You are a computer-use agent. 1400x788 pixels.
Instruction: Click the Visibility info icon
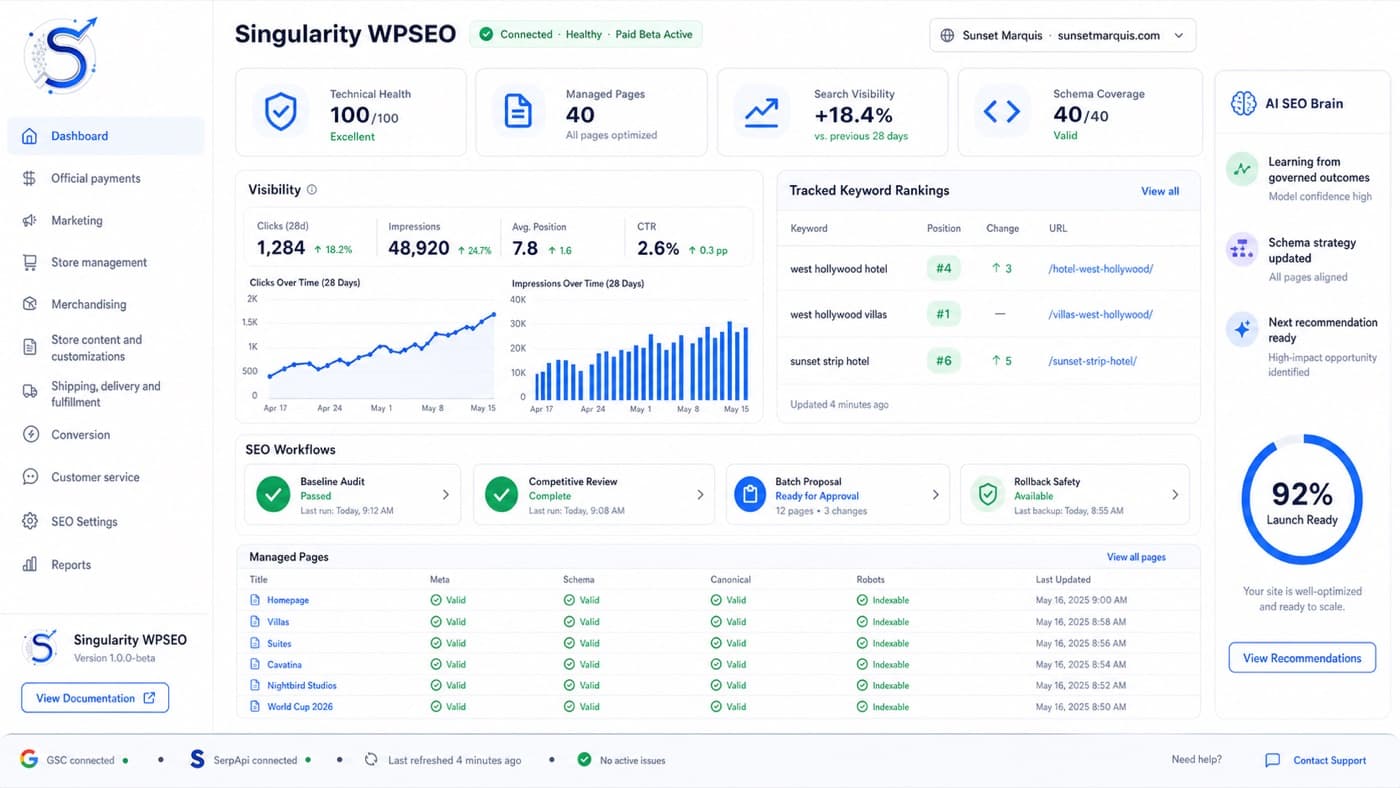pos(312,190)
